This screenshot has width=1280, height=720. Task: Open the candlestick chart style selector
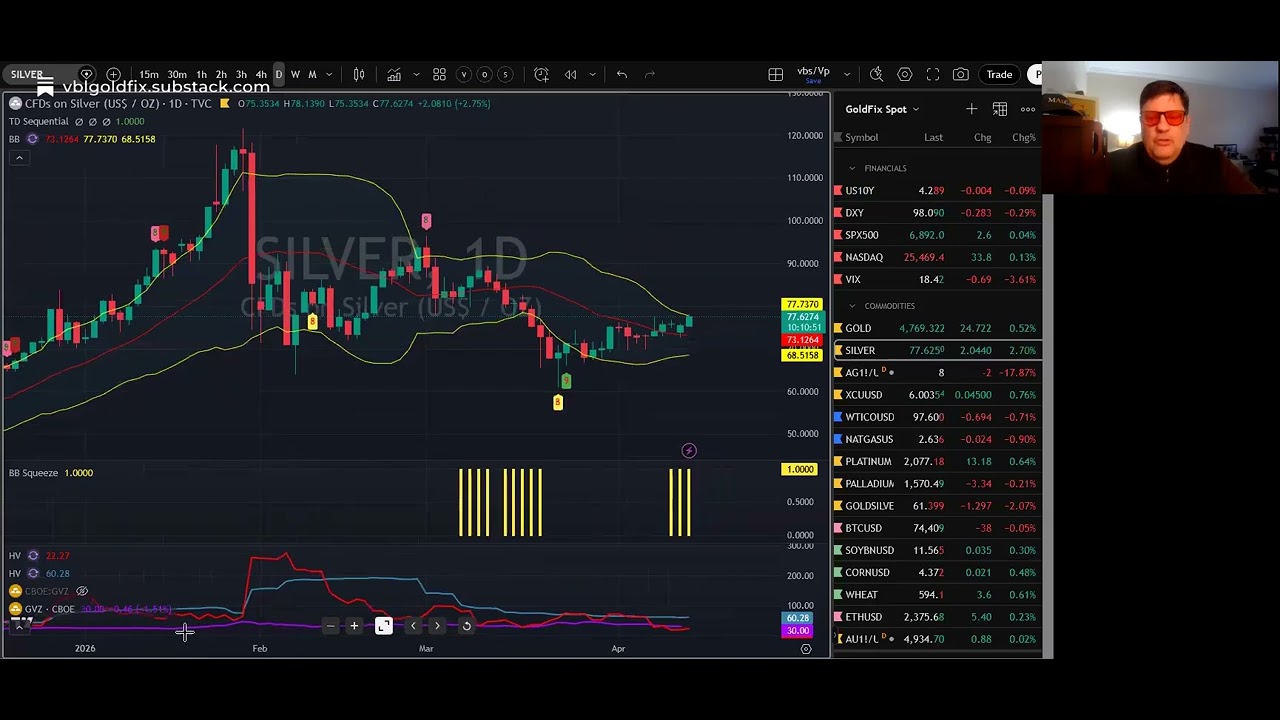click(359, 74)
